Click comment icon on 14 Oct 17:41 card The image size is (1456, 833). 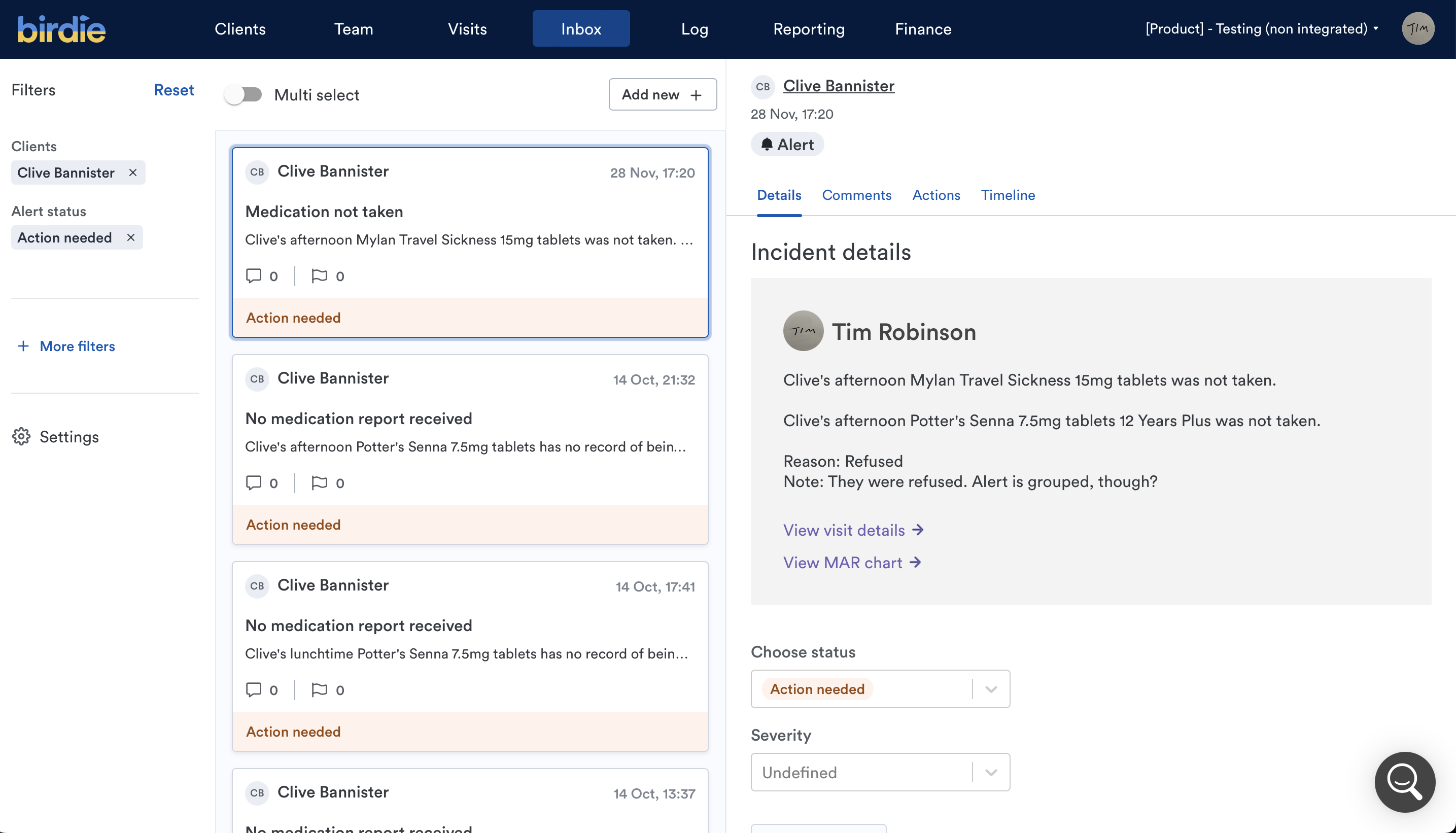coord(254,690)
